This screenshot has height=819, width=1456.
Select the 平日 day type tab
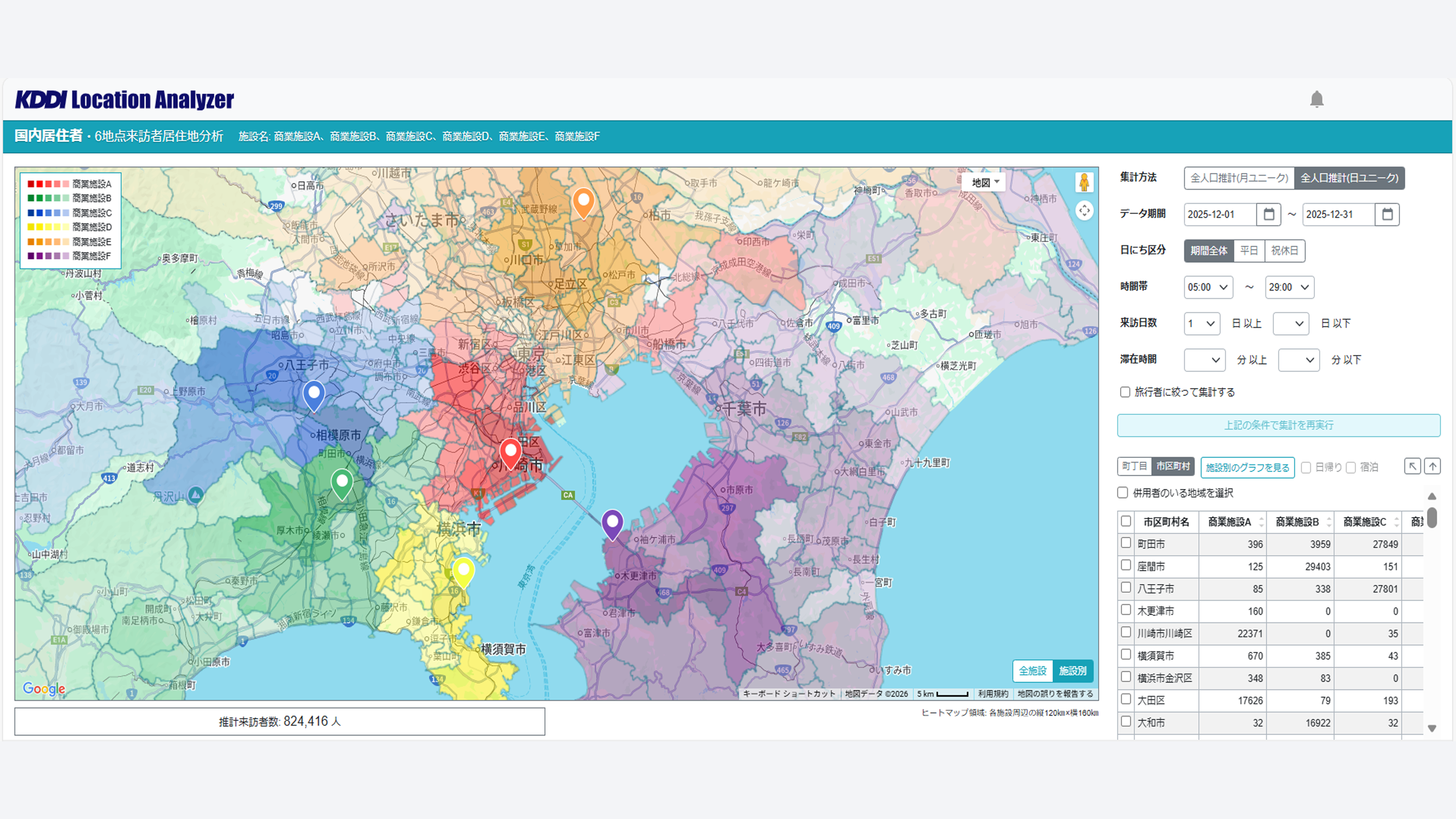[x=1249, y=250]
